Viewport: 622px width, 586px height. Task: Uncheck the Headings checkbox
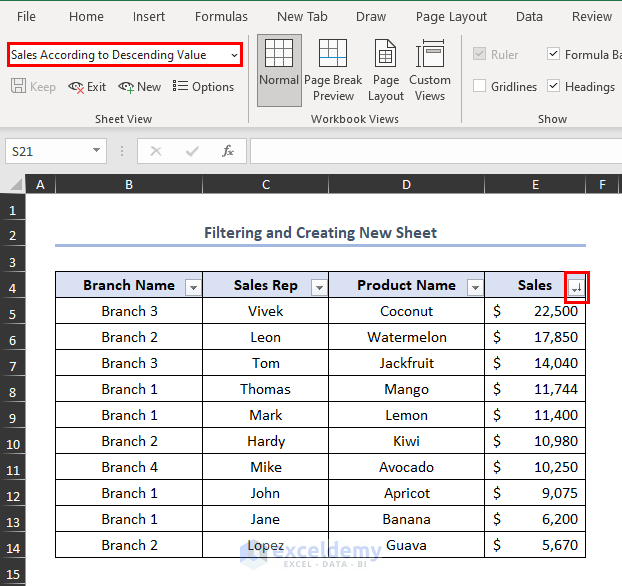[554, 87]
